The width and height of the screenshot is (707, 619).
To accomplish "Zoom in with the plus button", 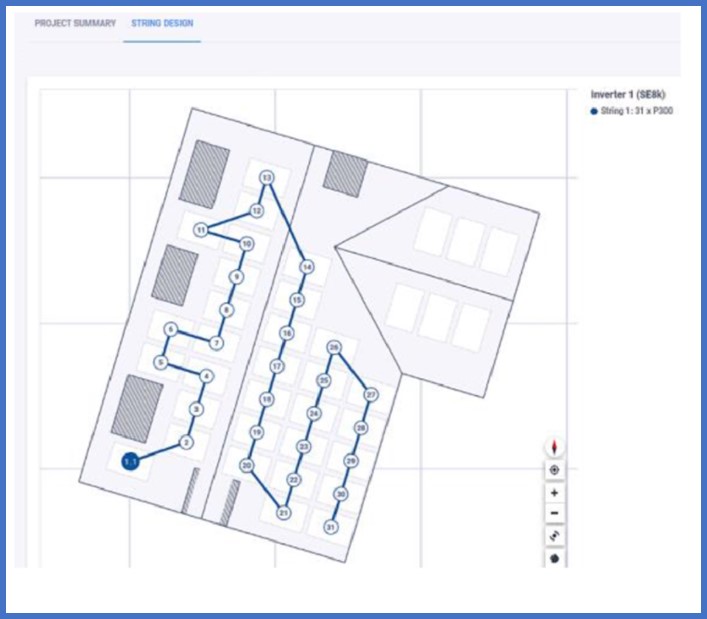I will coord(554,493).
